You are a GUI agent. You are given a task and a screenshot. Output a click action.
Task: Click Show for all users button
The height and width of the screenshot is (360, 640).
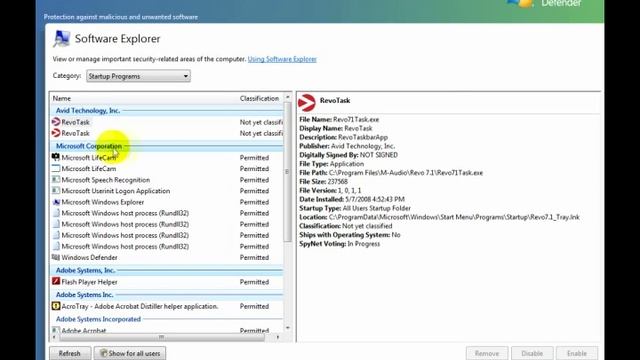coord(130,353)
